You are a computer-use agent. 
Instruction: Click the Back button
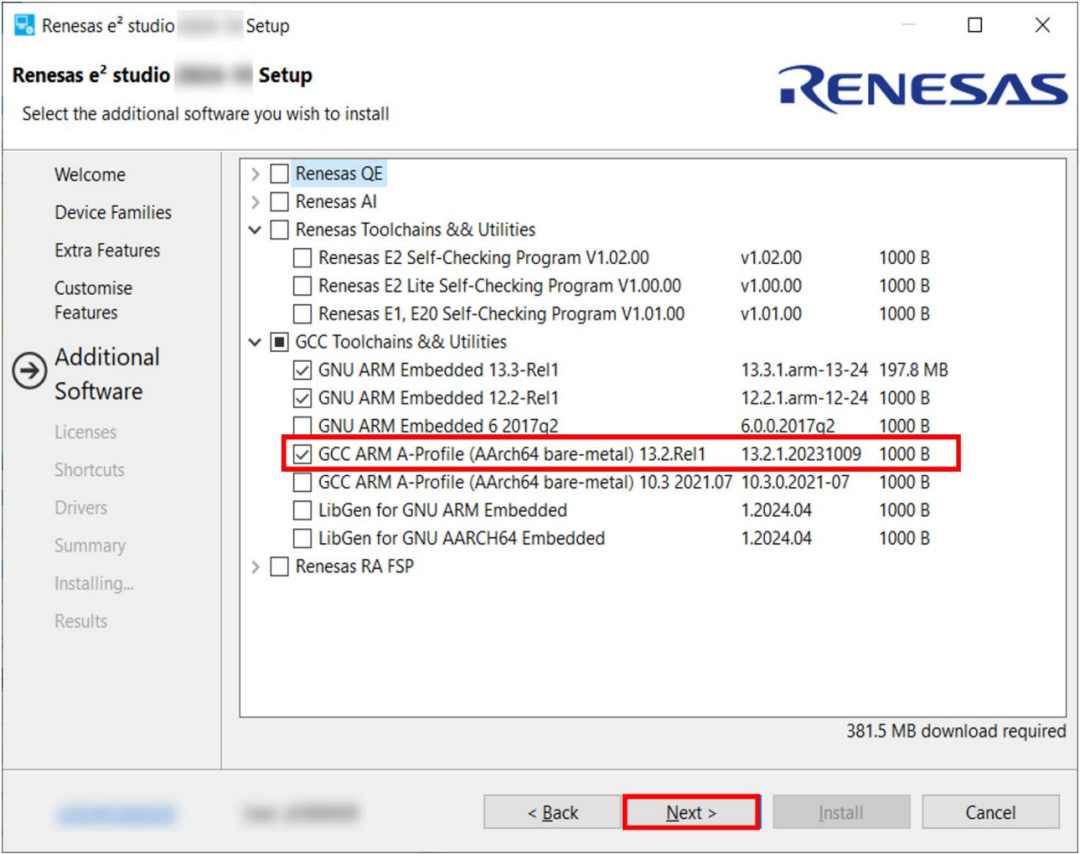553,812
